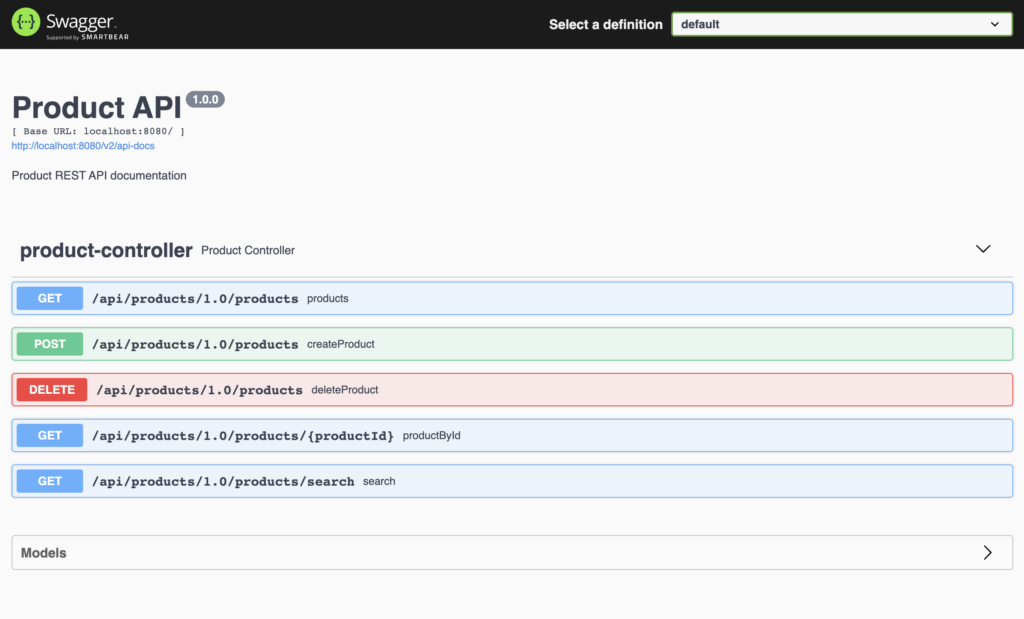The height and width of the screenshot is (619, 1024).
Task: Click the Product API title
Action: click(x=97, y=108)
